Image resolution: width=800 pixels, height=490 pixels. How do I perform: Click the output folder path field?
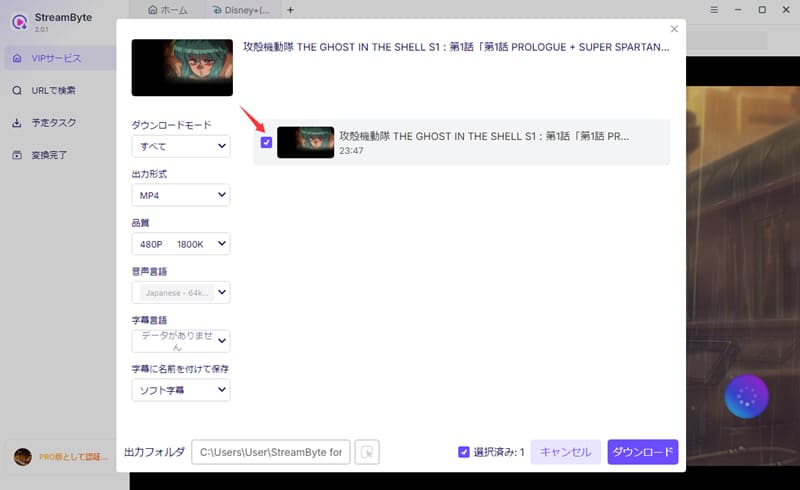click(270, 452)
